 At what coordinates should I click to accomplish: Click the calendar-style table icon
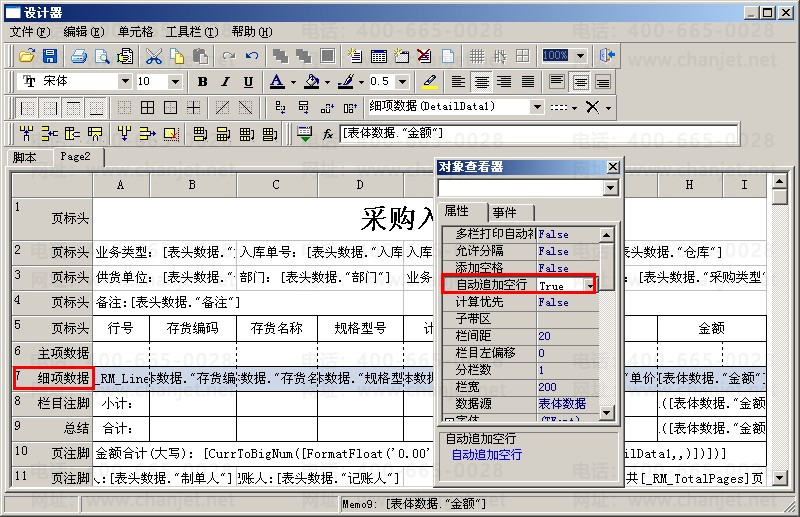(379, 56)
